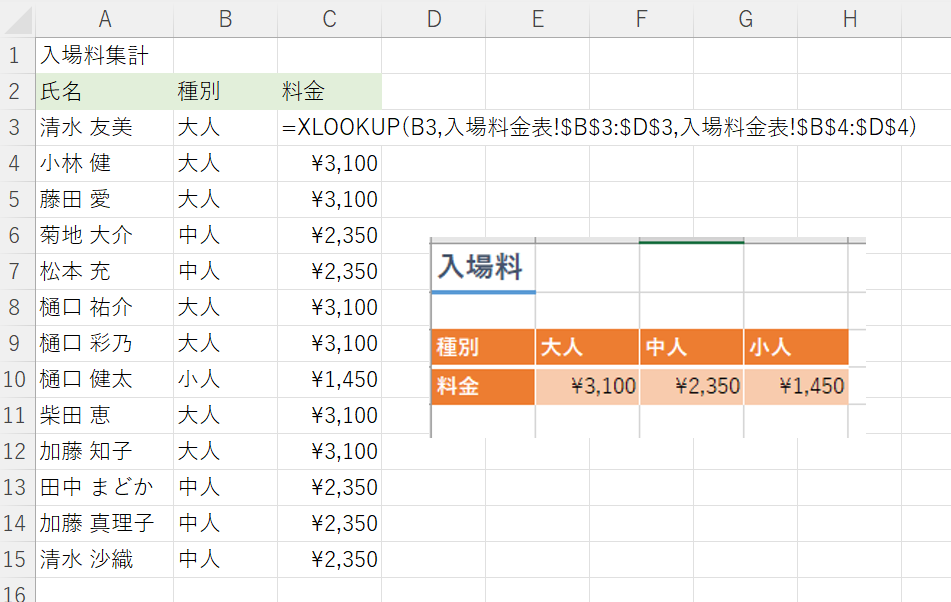This screenshot has height=602, width=951.
Task: Select the name cell 加藤 真理子
Action: click(104, 523)
